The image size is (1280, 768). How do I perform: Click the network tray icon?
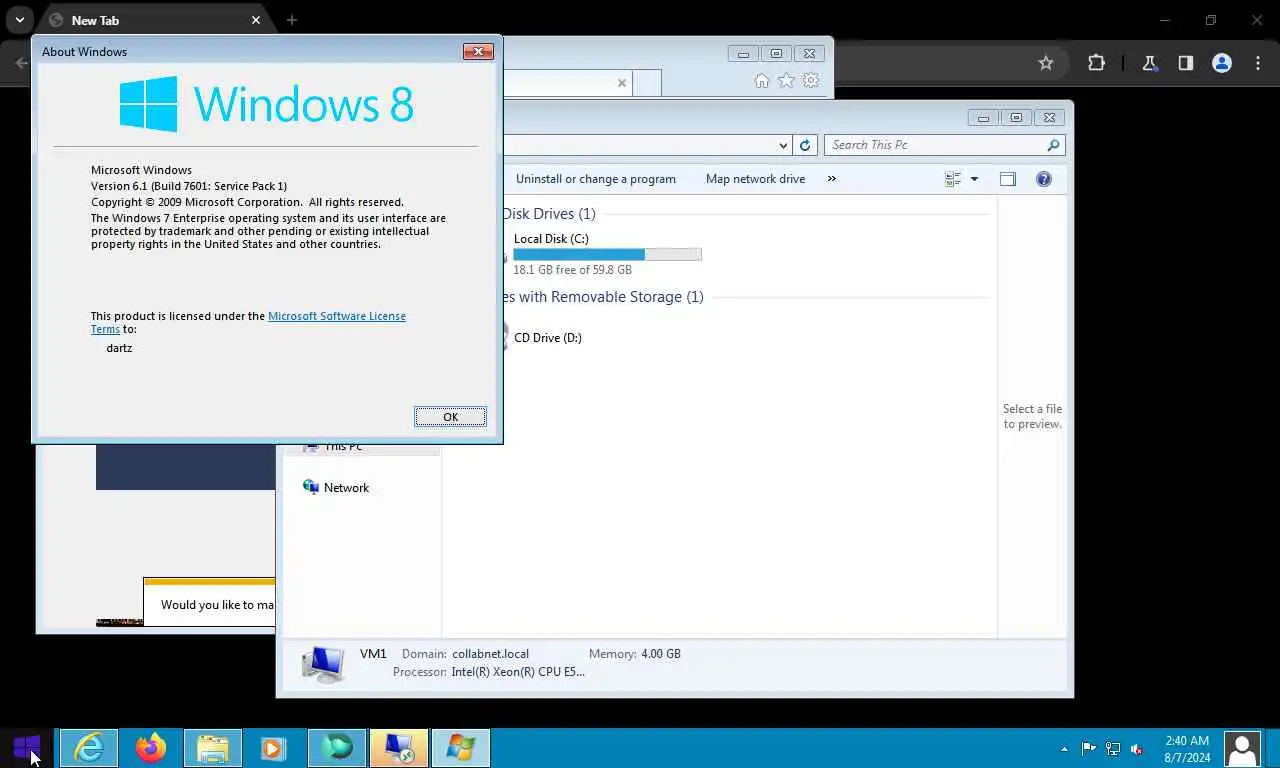coord(1112,749)
